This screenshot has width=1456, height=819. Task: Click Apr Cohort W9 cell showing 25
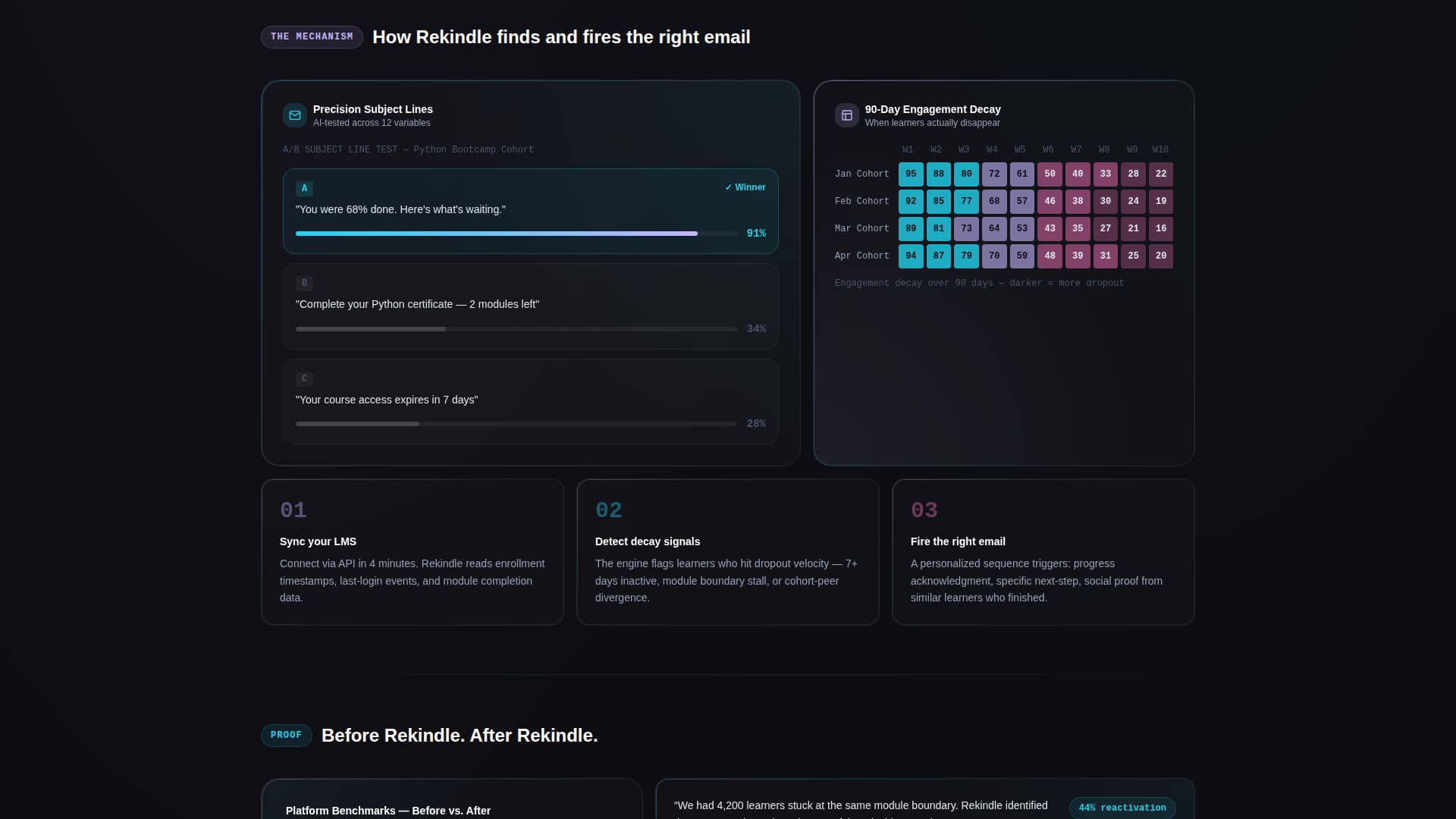pos(1133,256)
